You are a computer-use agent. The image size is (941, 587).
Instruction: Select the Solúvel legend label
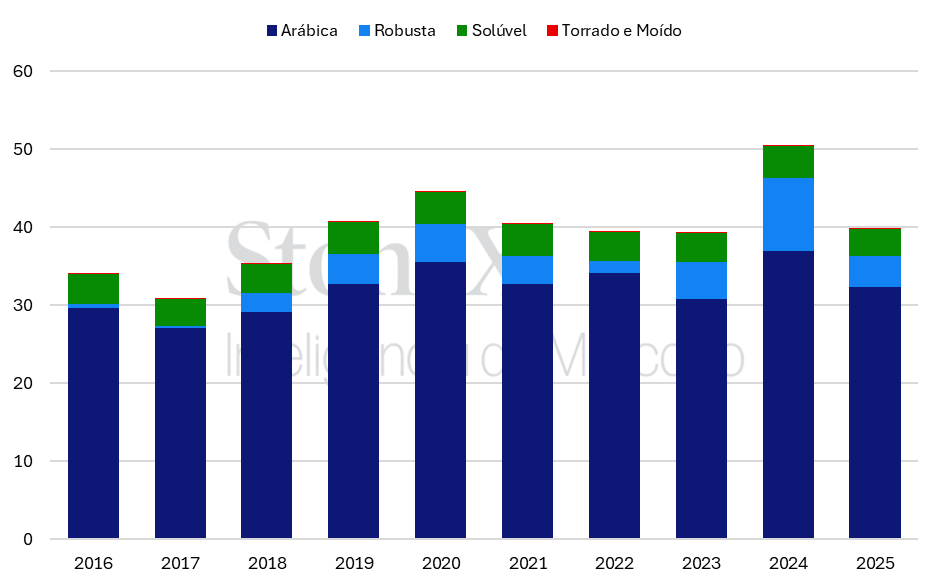499,31
